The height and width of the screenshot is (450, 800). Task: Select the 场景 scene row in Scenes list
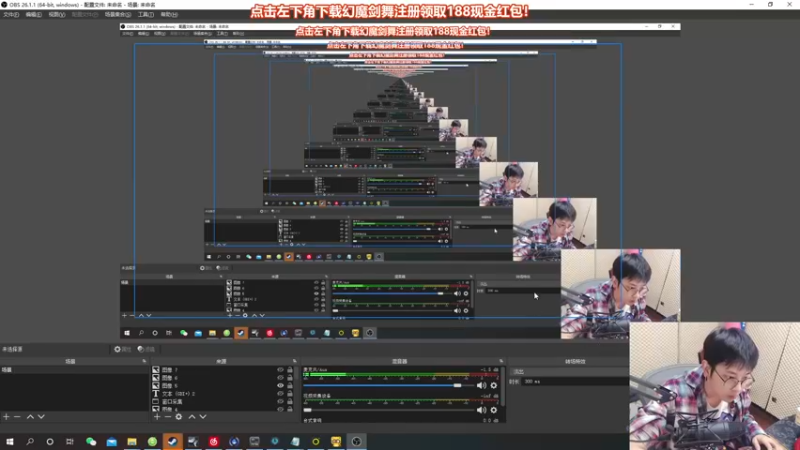[x=74, y=369]
